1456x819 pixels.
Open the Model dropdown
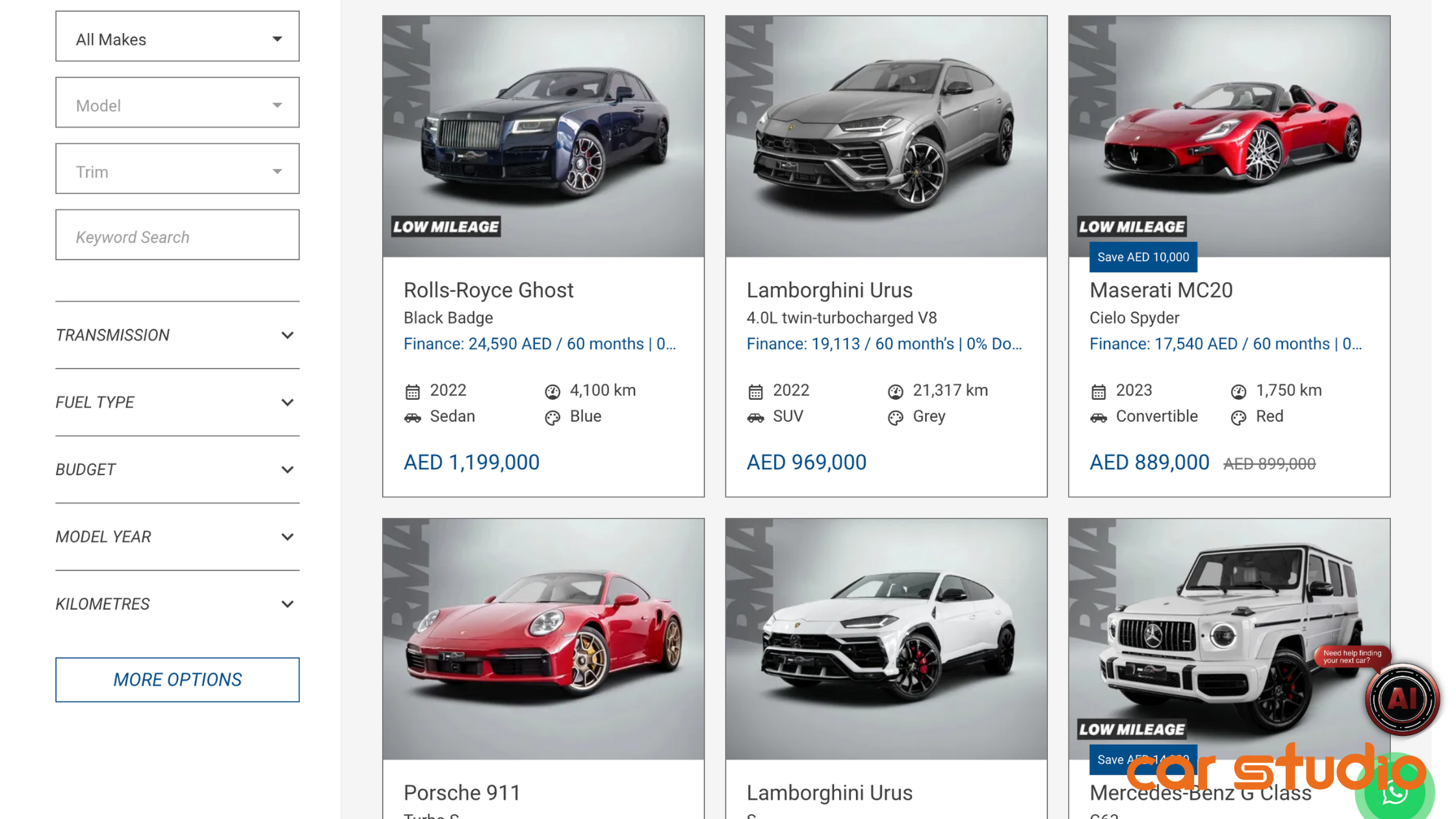pyautogui.click(x=177, y=103)
